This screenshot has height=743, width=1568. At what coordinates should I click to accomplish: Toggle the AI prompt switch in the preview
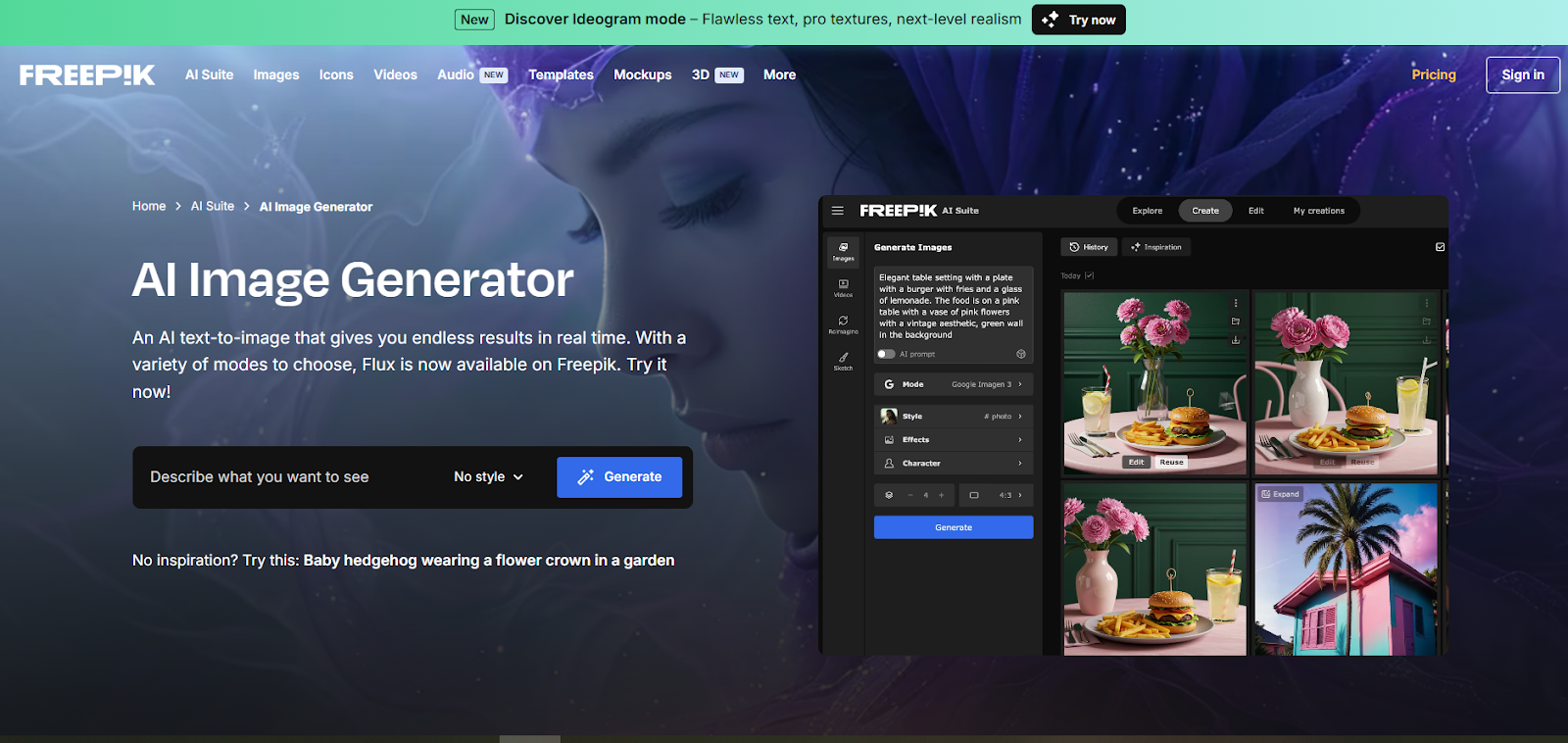point(887,354)
